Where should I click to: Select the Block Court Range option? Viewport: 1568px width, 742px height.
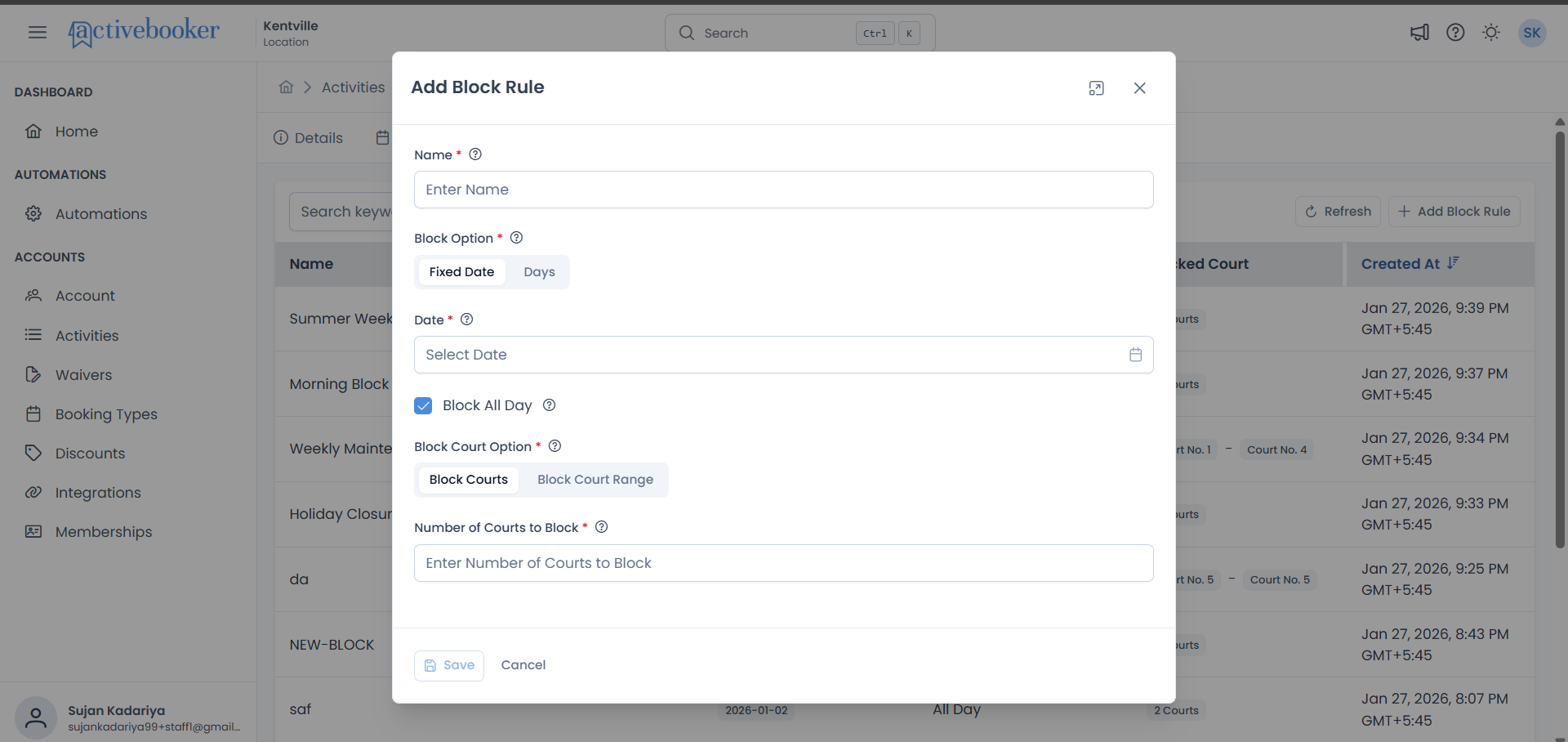[595, 480]
